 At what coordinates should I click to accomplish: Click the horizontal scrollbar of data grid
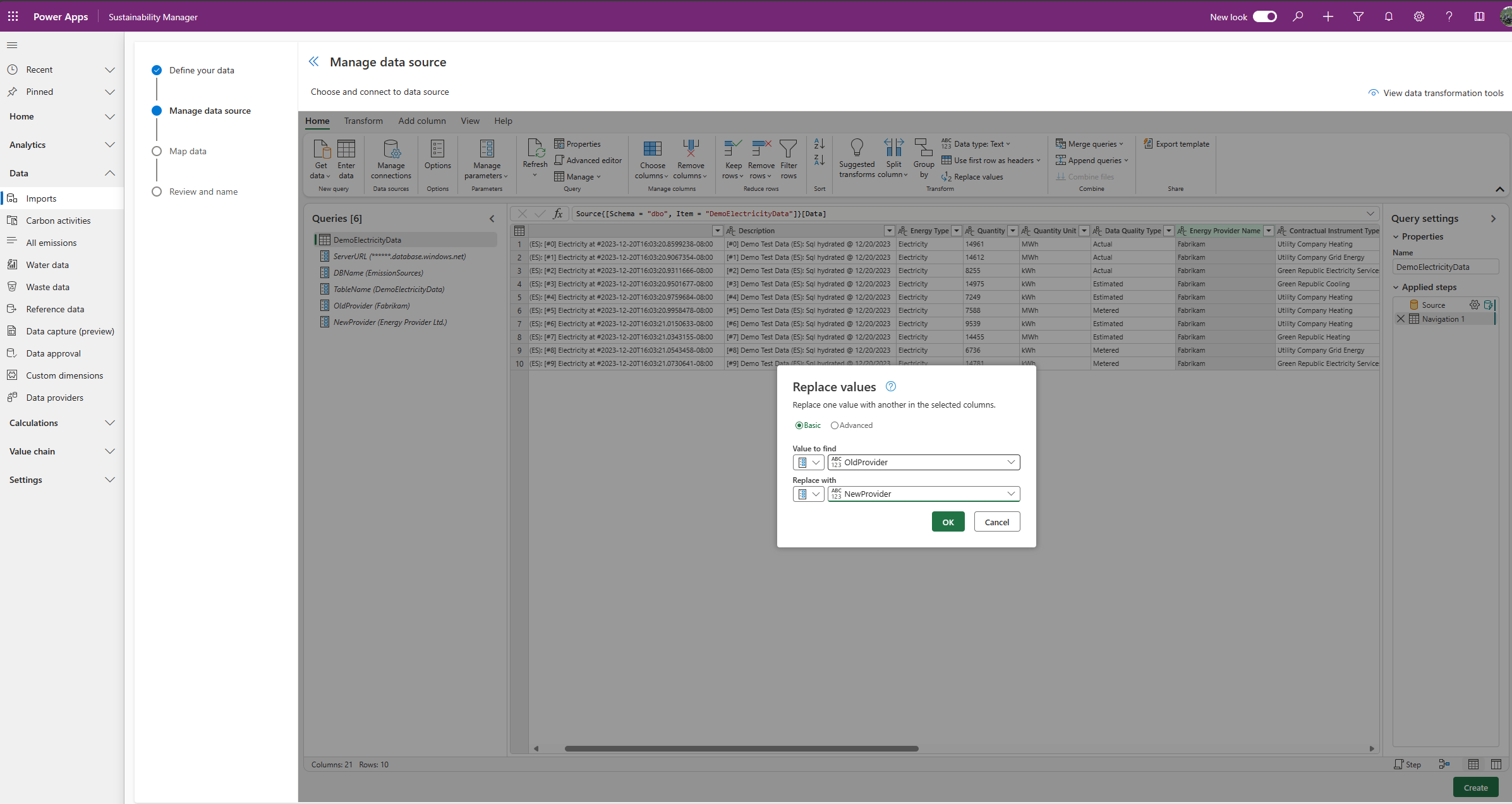(x=741, y=748)
